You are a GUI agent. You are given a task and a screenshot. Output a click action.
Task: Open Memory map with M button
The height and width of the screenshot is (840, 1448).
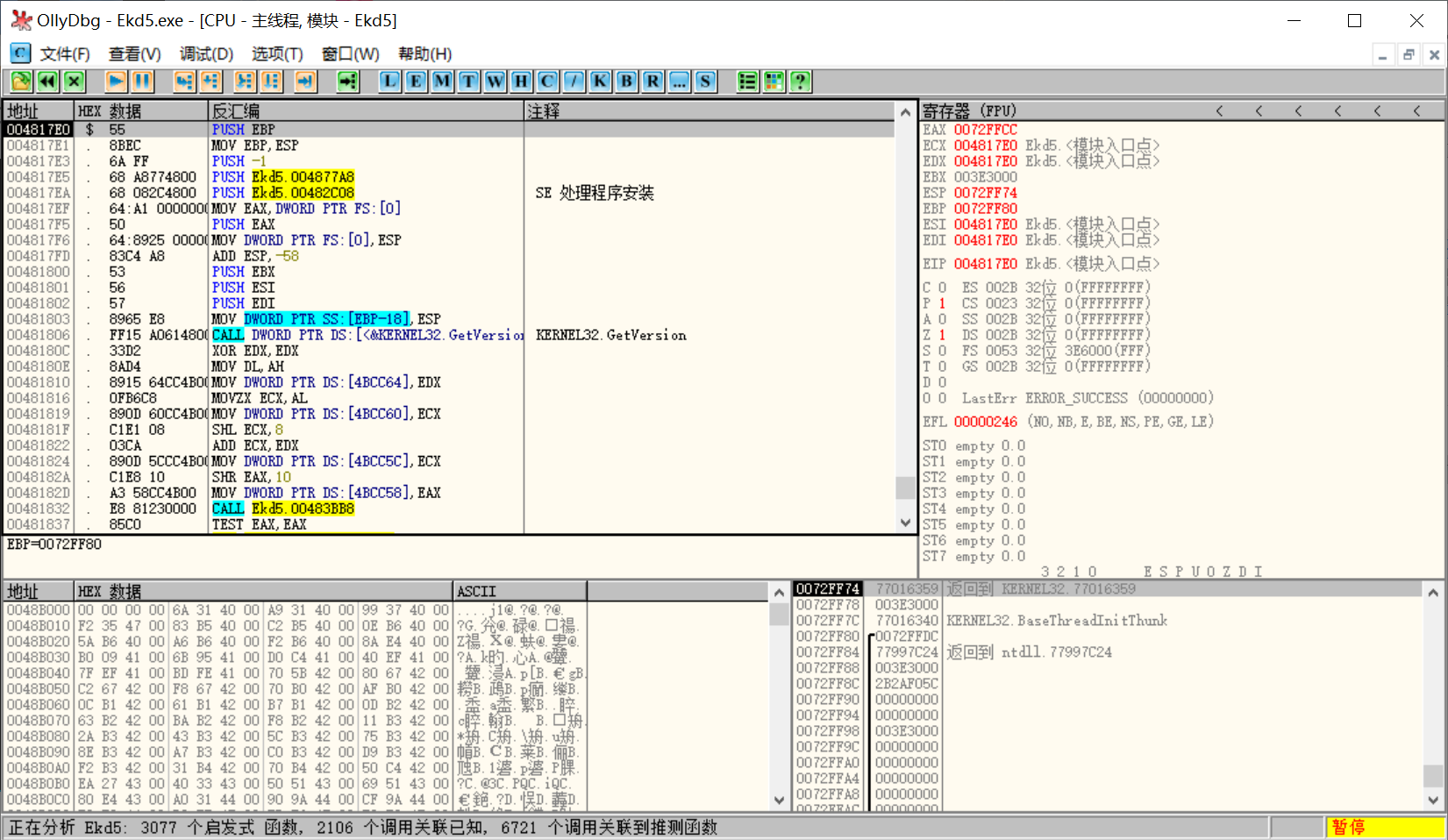442,82
